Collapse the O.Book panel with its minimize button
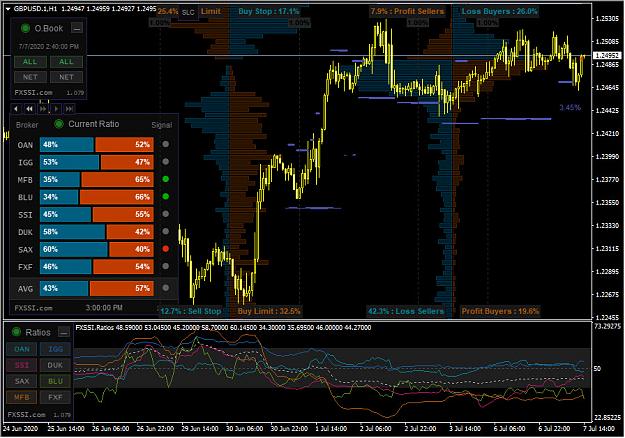 pyautogui.click(x=77, y=28)
